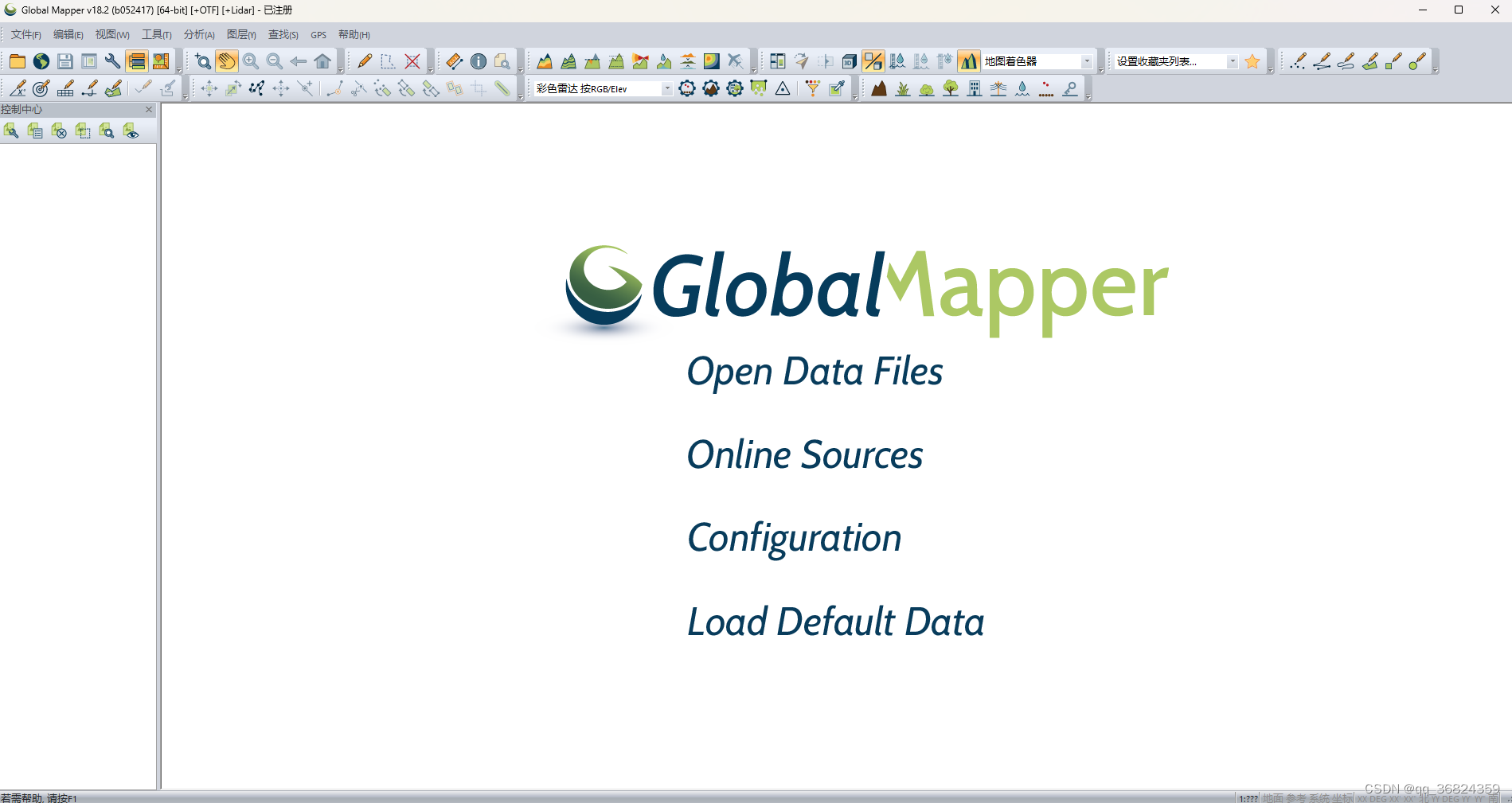Click control center remove layer icon
The image size is (1512, 803).
tap(59, 131)
